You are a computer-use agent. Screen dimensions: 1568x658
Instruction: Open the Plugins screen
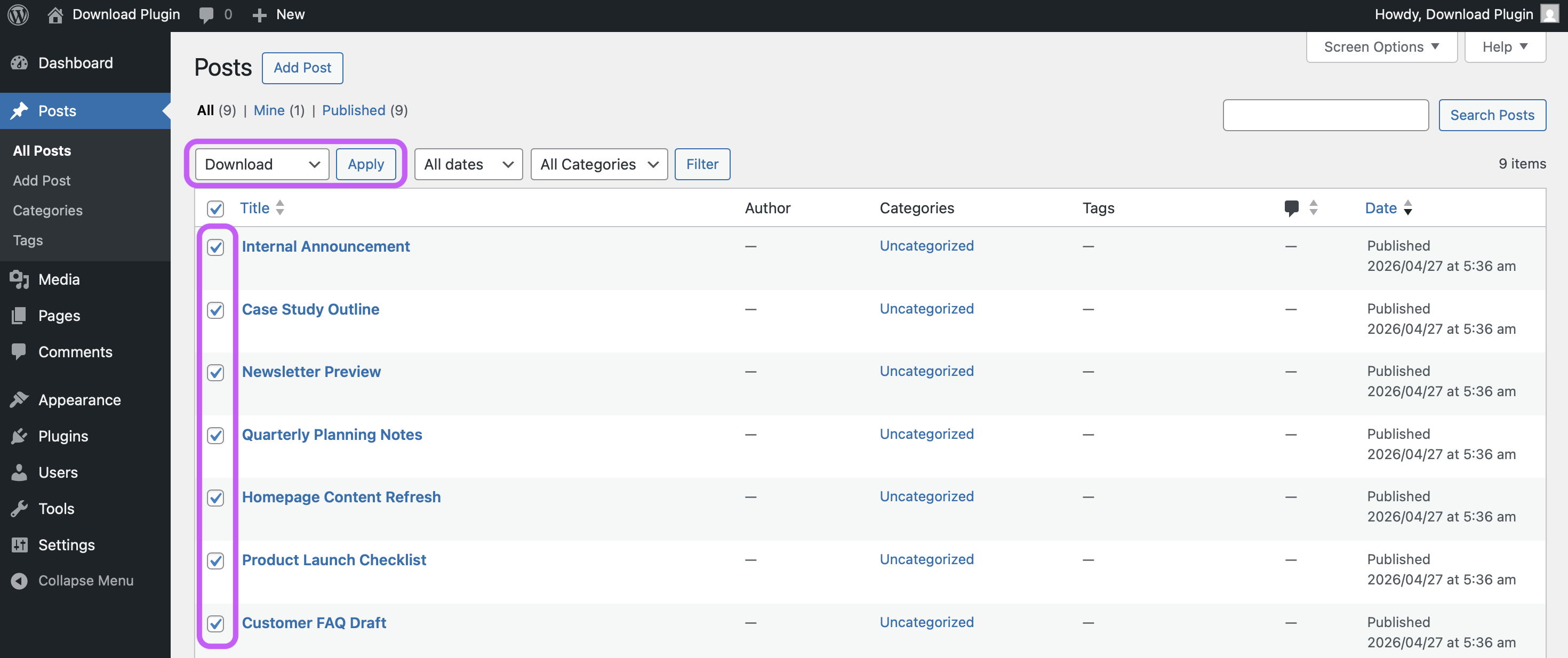point(63,436)
